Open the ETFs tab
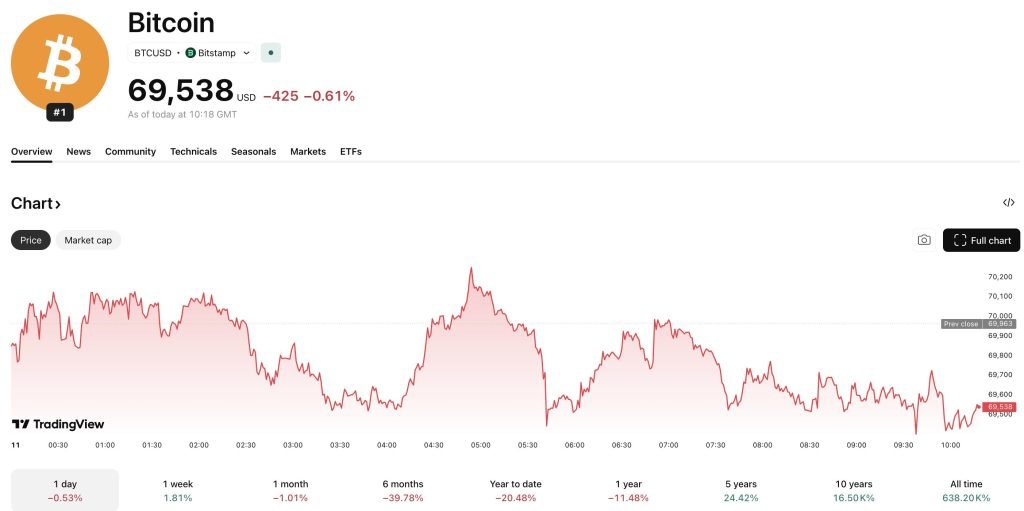Viewport: 1024px width, 511px height. pos(350,152)
